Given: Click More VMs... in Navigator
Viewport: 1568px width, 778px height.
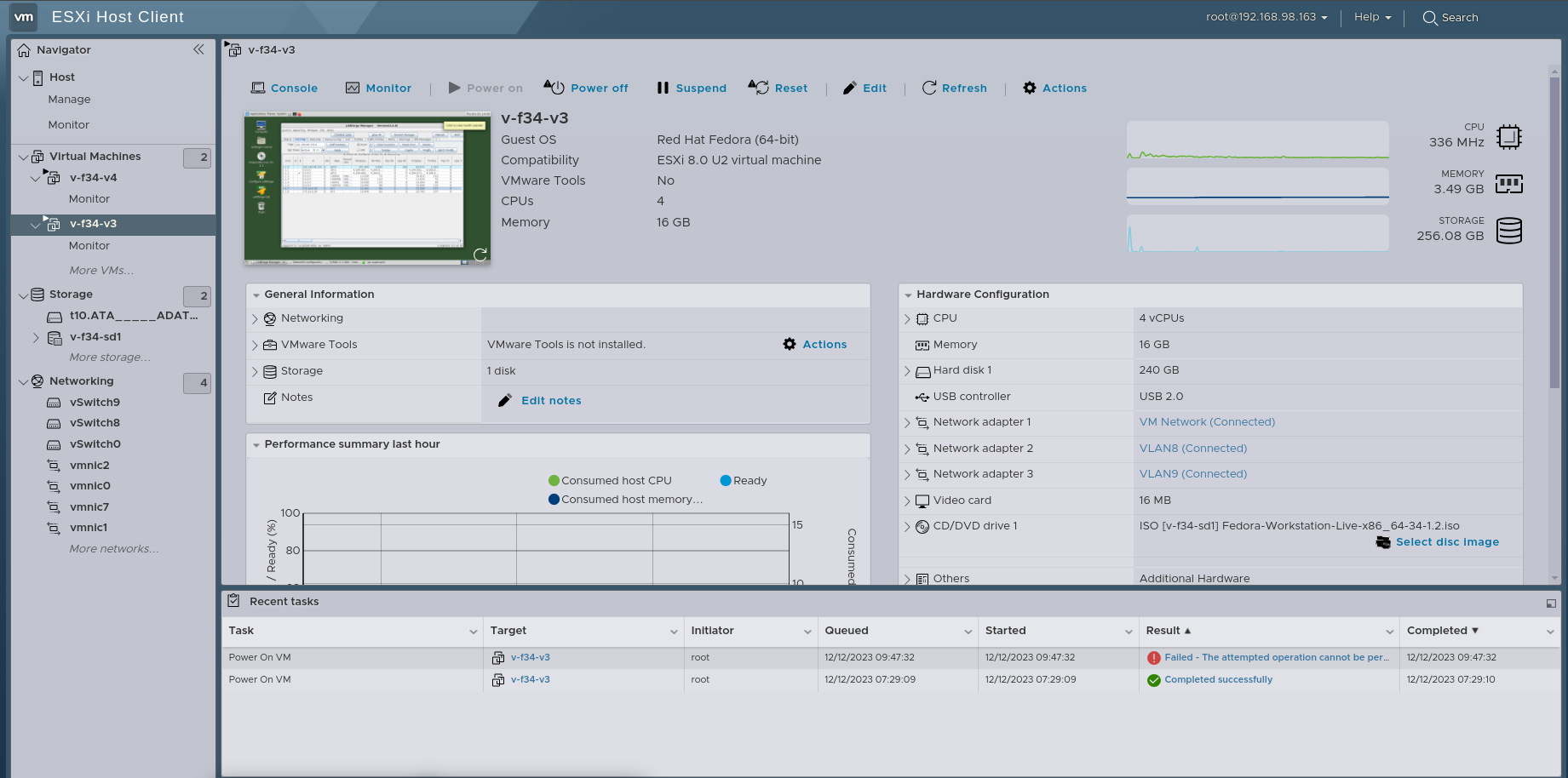Looking at the screenshot, I should [x=101, y=270].
